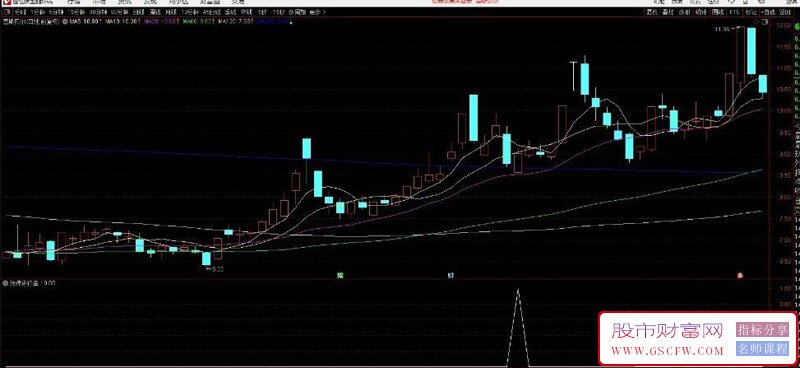Click the square window icon beside the diamond
Image resolution: width=800 pixels, height=368 pixels.
[x=764, y=21]
